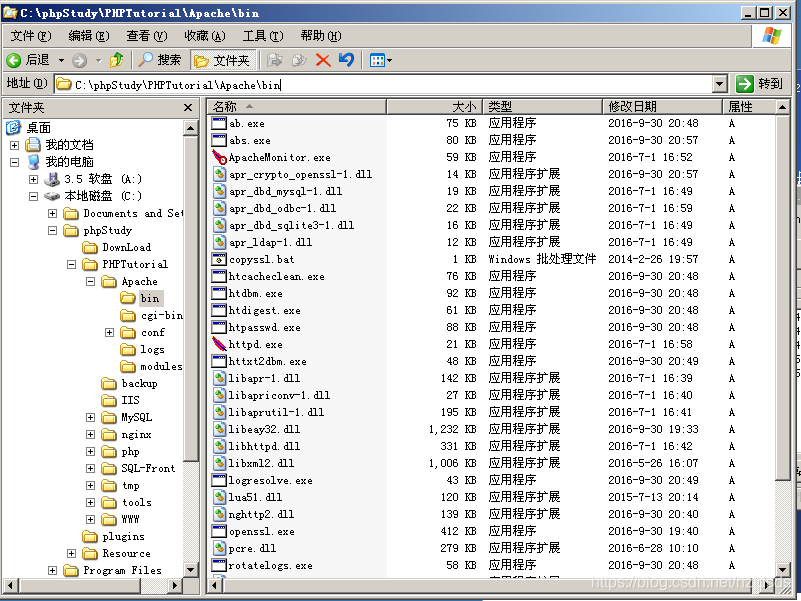Click folder tree scrollbar up arrow
The width and height of the screenshot is (801, 601).
click(x=191, y=128)
